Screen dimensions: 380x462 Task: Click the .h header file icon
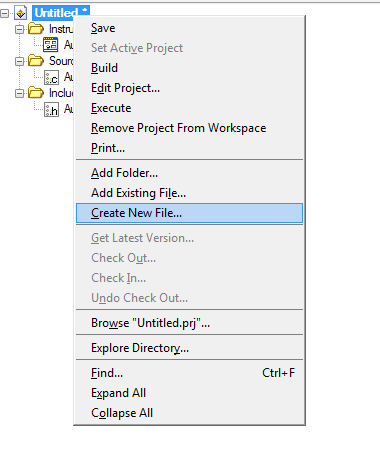(51, 109)
